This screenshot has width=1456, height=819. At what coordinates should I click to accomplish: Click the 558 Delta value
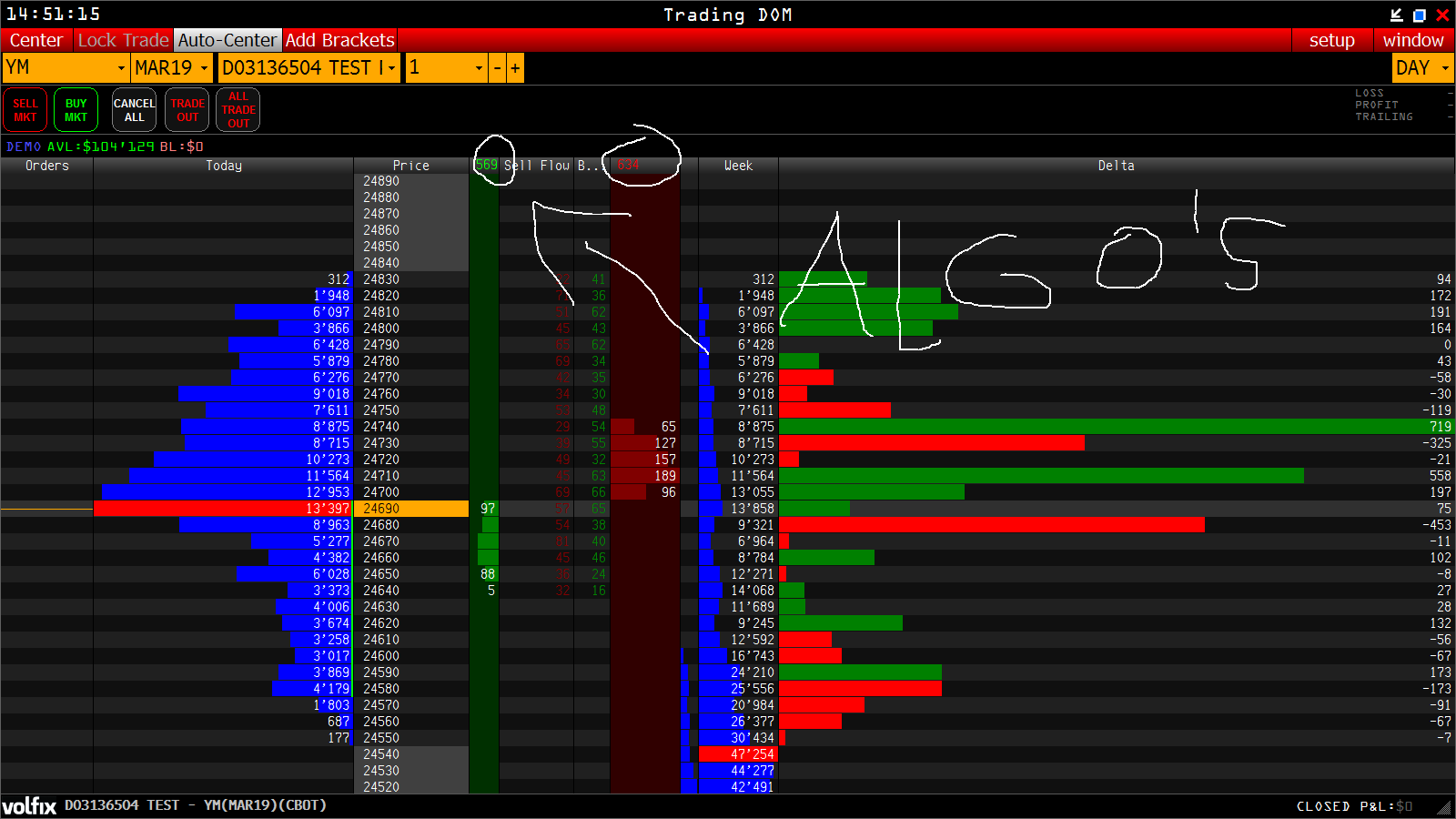point(1441,476)
